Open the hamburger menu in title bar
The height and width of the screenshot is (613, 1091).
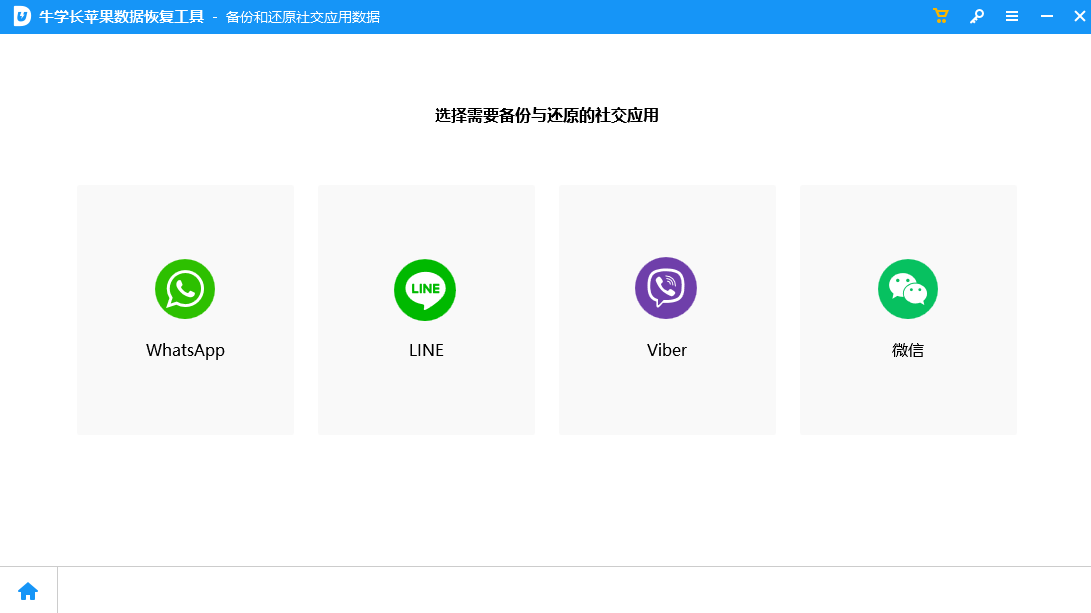[x=1012, y=16]
